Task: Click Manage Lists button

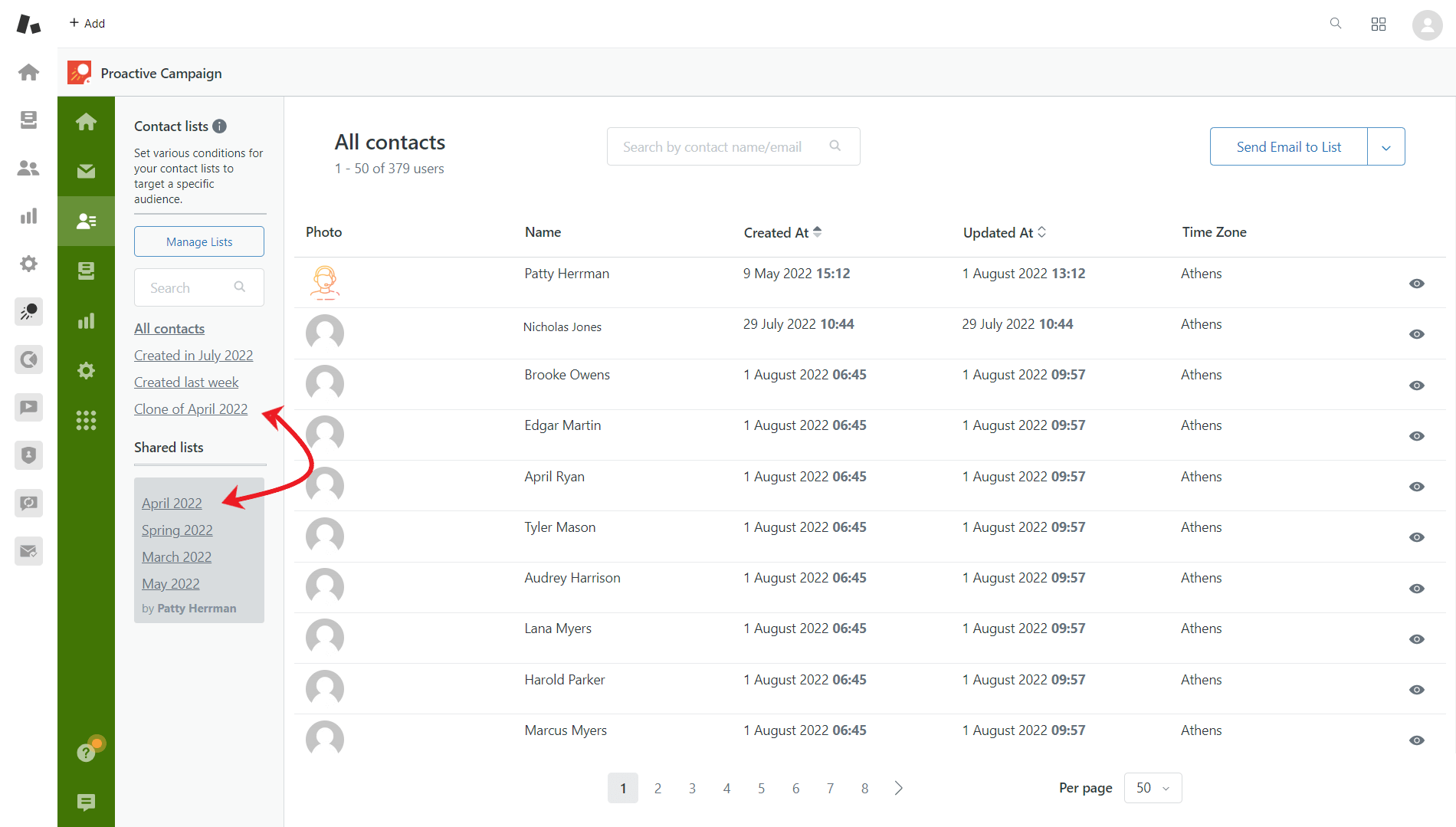Action: [x=199, y=241]
